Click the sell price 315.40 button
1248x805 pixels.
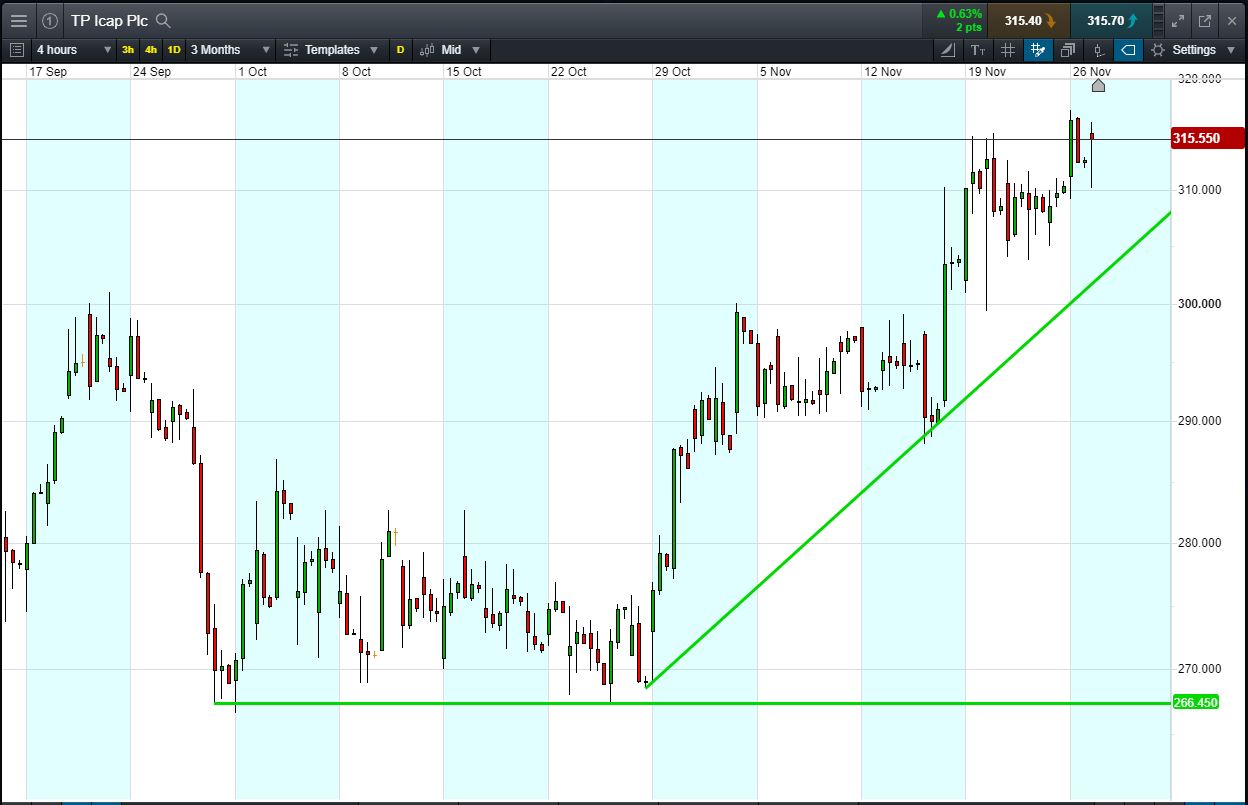click(1028, 20)
